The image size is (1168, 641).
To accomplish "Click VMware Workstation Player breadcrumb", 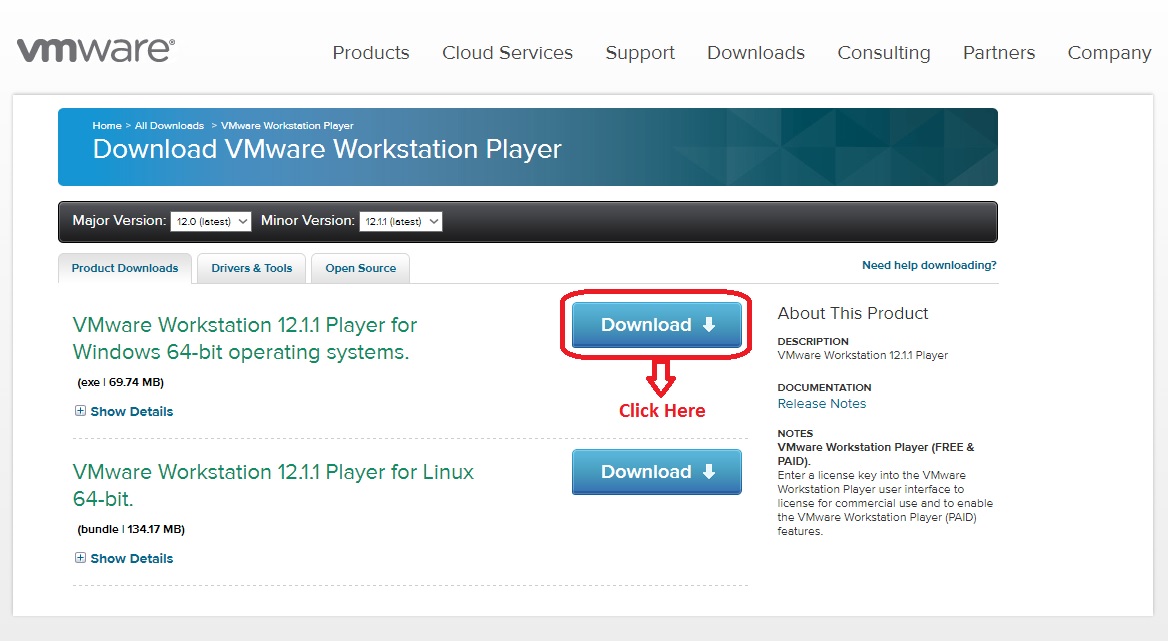I will 287,125.
